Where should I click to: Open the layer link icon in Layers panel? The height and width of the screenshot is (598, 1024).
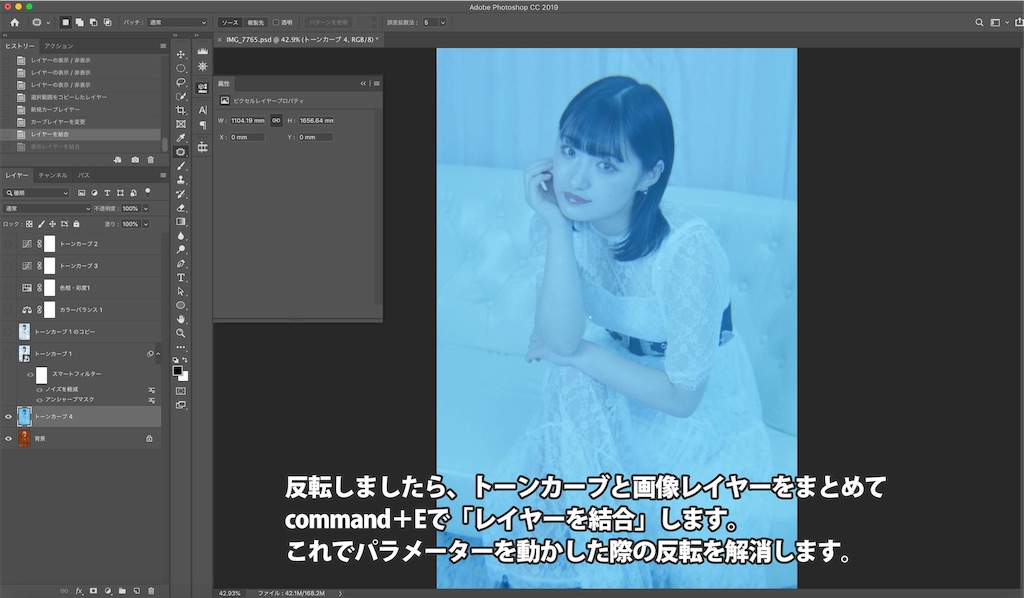pos(64,590)
